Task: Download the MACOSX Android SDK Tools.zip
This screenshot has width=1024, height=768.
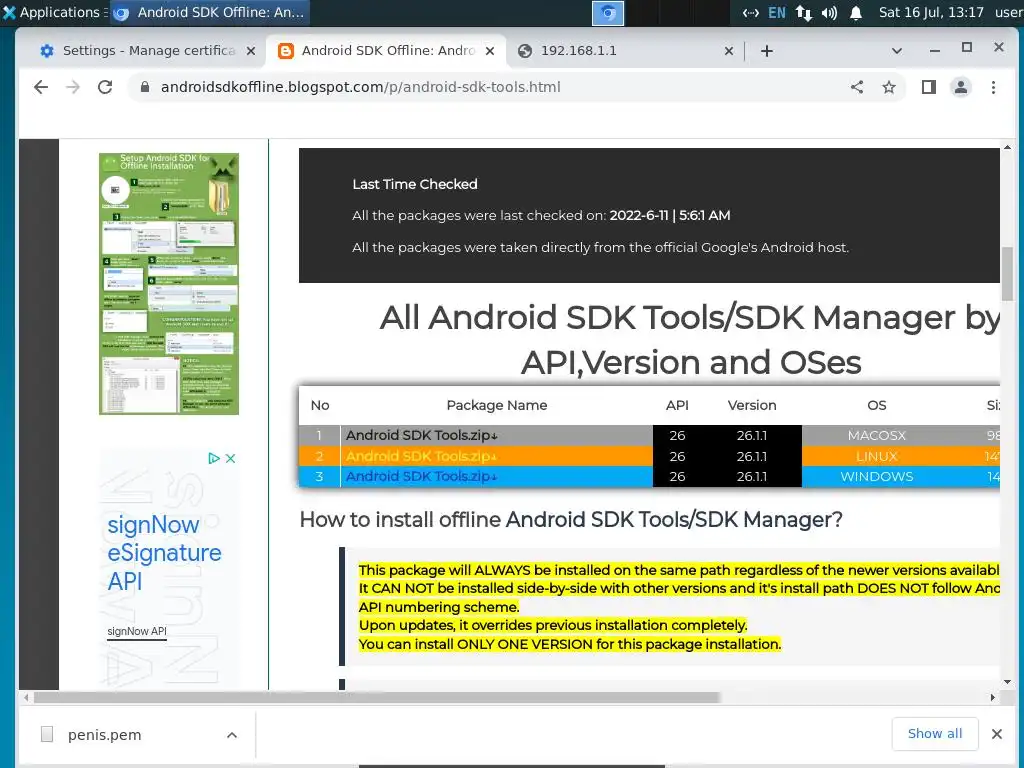Action: tap(422, 435)
